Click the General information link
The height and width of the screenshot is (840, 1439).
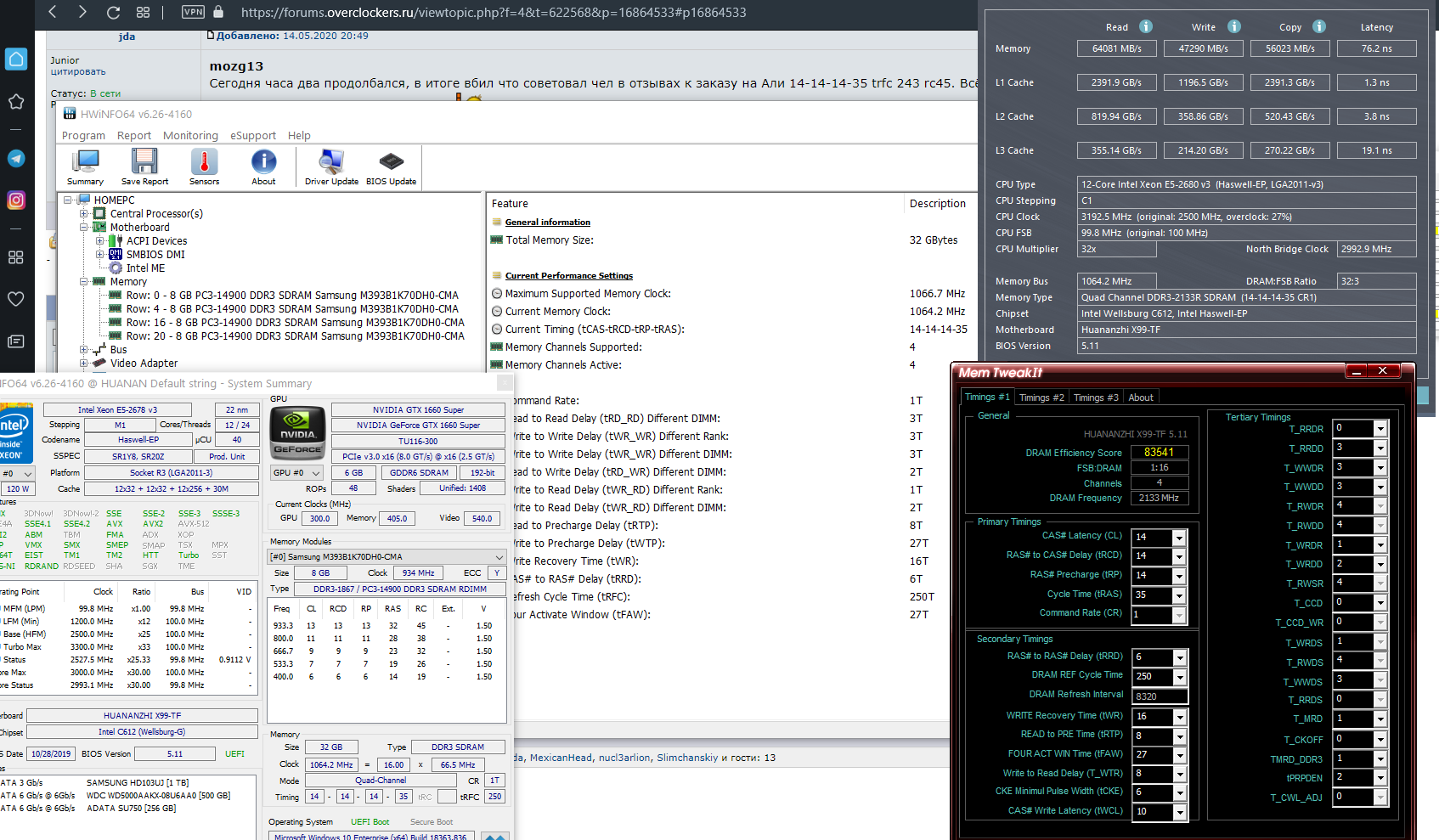pyautogui.click(x=547, y=223)
